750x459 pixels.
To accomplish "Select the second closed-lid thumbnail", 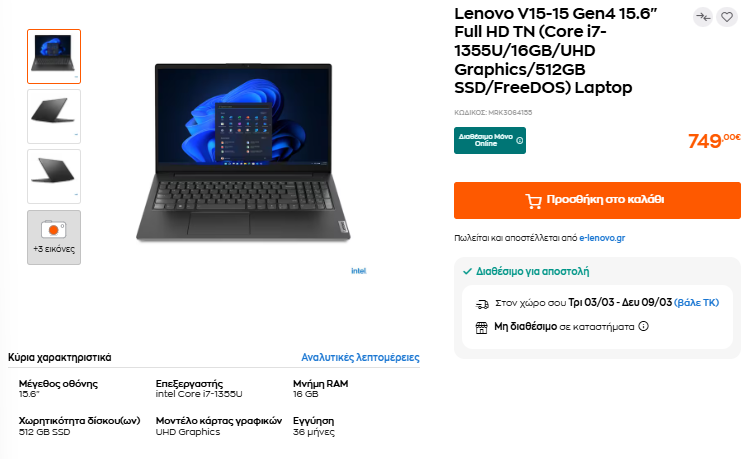I will click(x=54, y=116).
